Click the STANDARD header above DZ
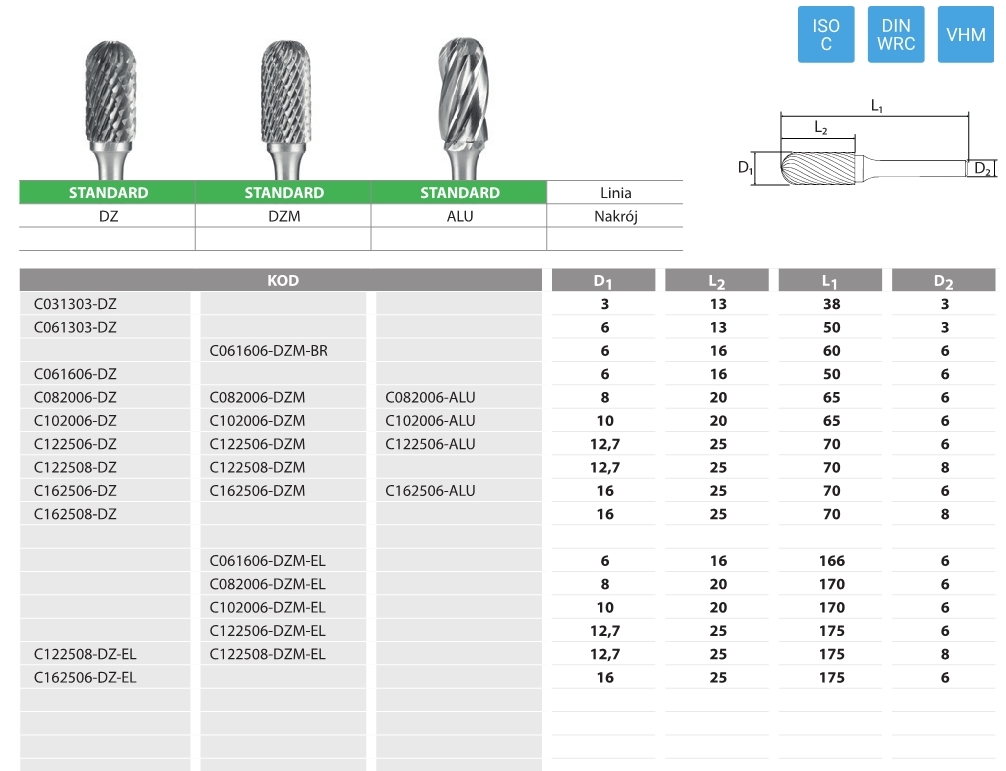Screen dimensions: 1006x771 [x=108, y=193]
